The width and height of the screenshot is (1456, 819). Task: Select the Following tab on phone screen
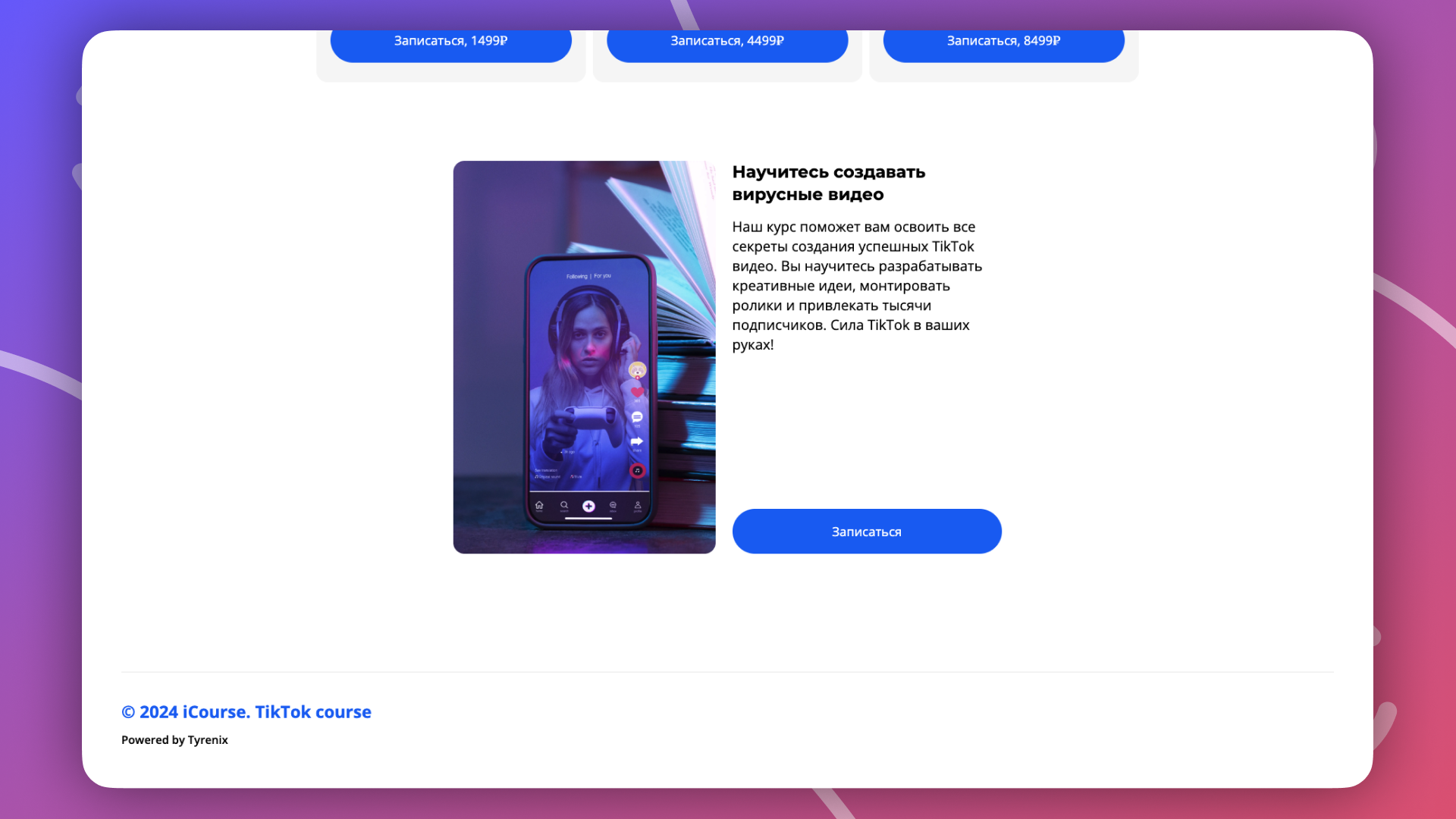point(576,277)
